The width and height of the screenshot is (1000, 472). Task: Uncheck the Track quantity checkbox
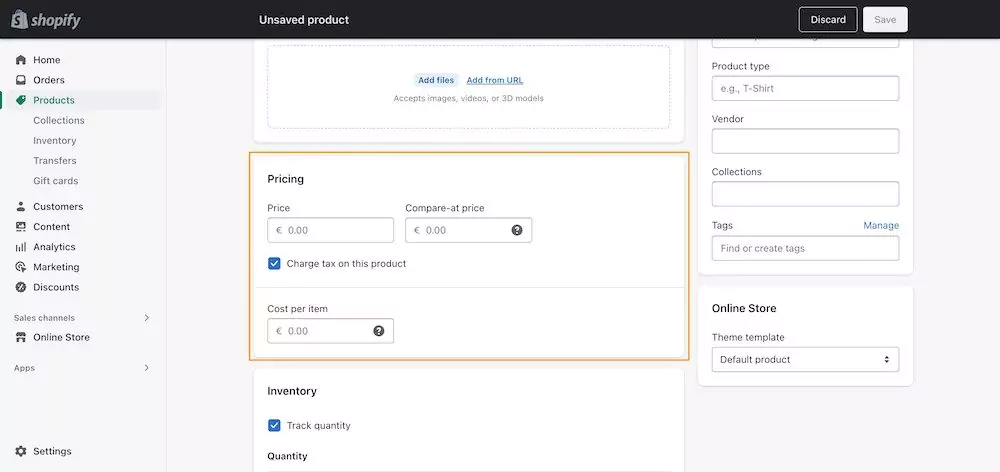(274, 425)
